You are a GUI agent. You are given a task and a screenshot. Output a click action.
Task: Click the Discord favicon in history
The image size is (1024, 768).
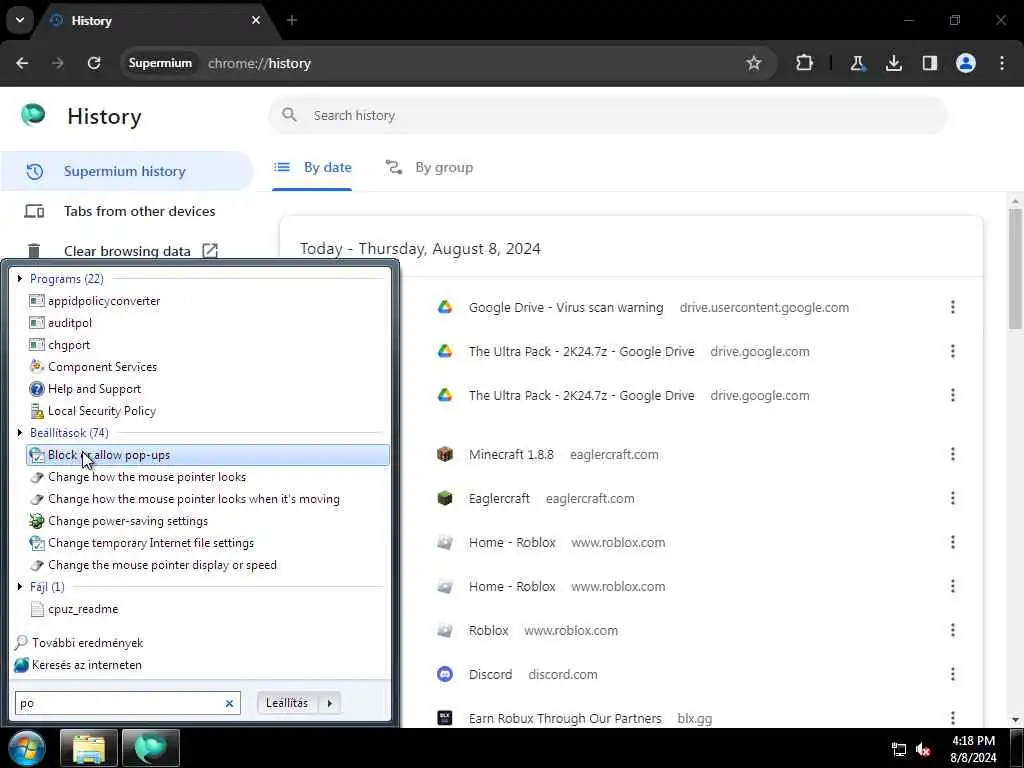tap(445, 674)
